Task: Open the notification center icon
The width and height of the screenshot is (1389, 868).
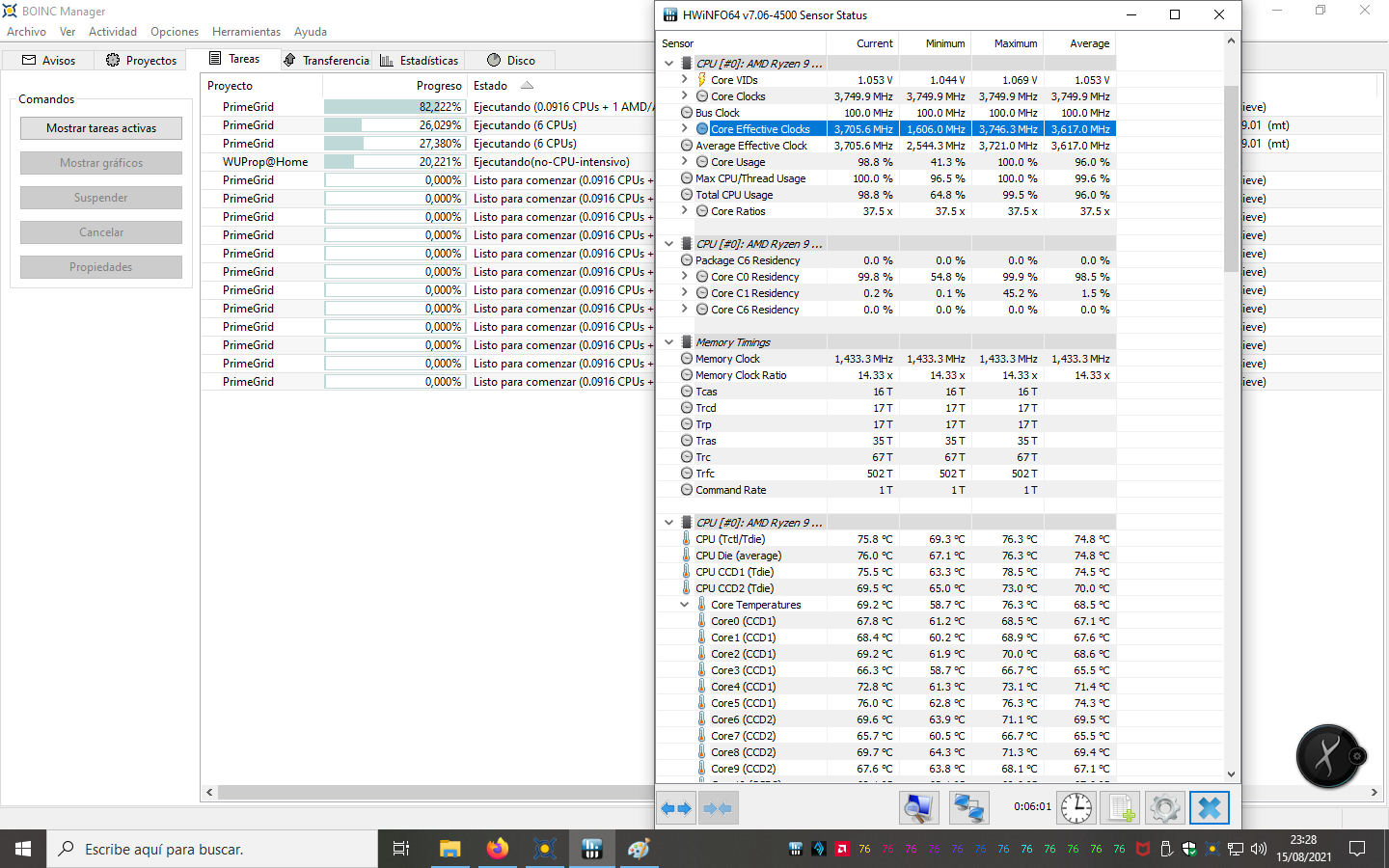Action: [1357, 849]
